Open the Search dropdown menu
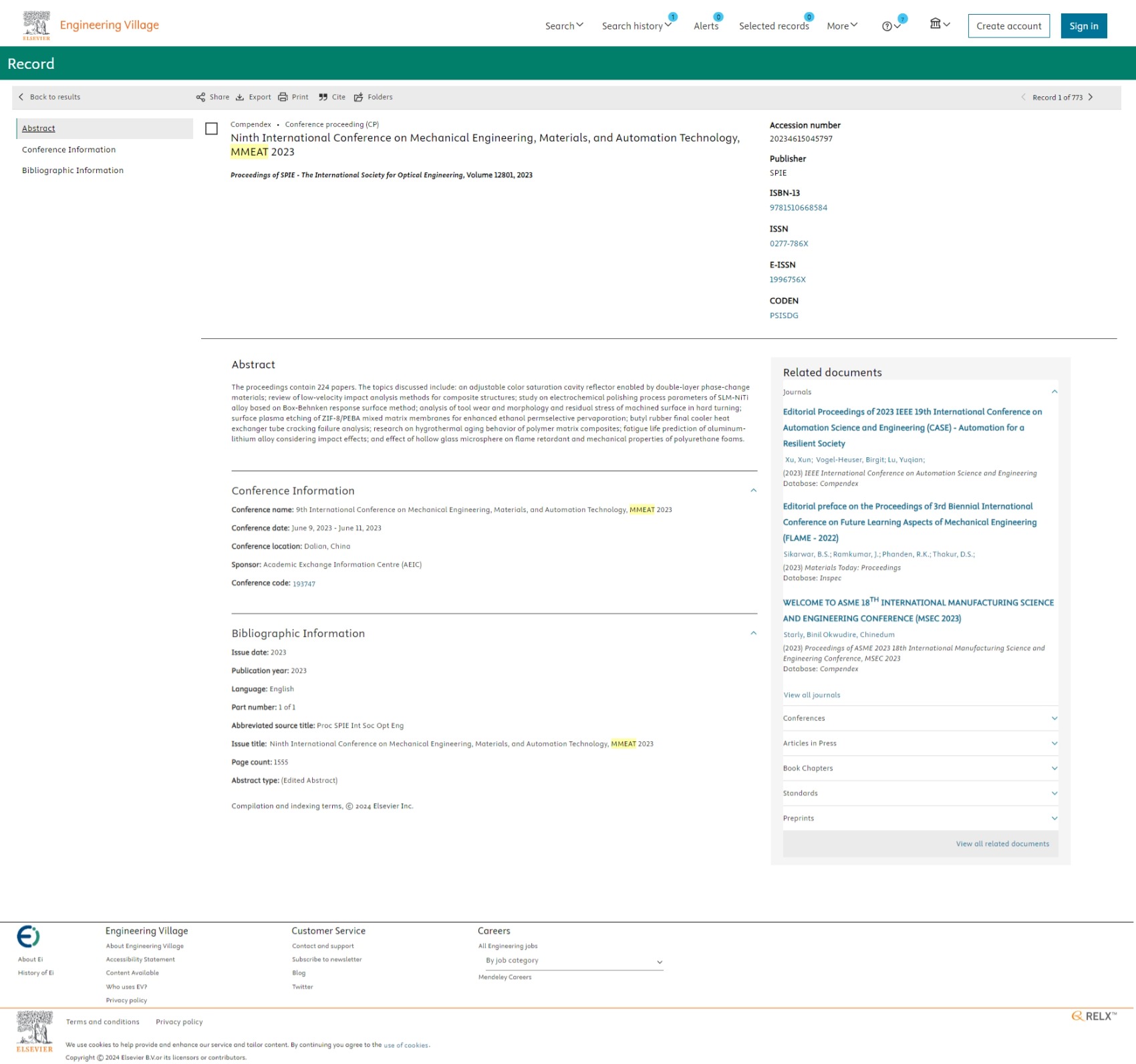 564,26
